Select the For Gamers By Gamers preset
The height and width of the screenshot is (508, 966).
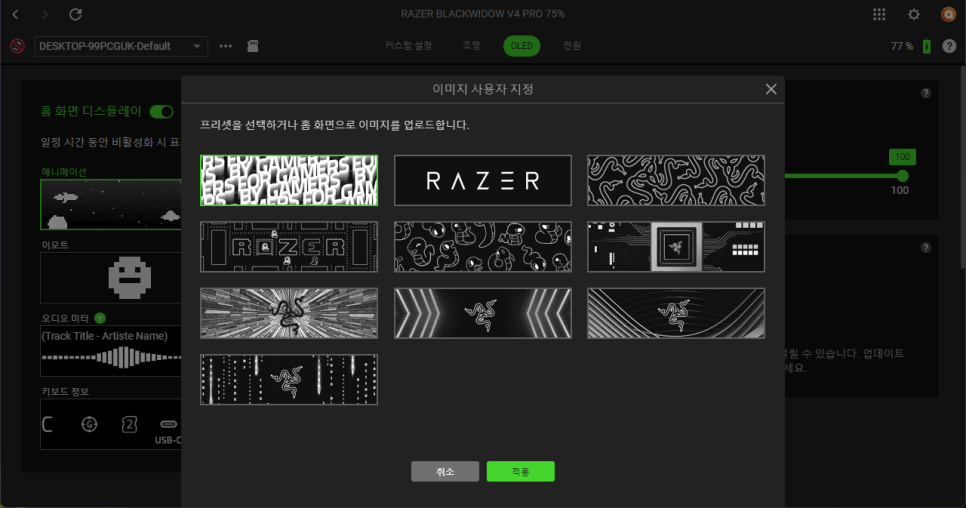[x=289, y=180]
